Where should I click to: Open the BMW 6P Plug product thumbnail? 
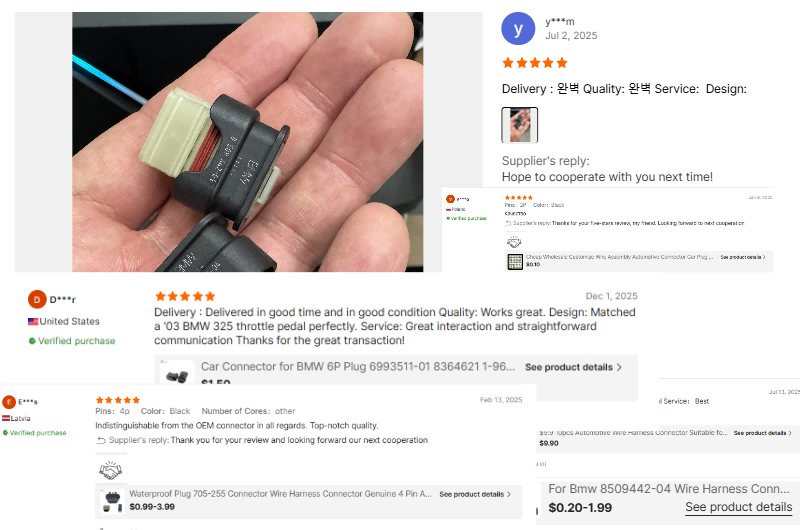[177, 373]
